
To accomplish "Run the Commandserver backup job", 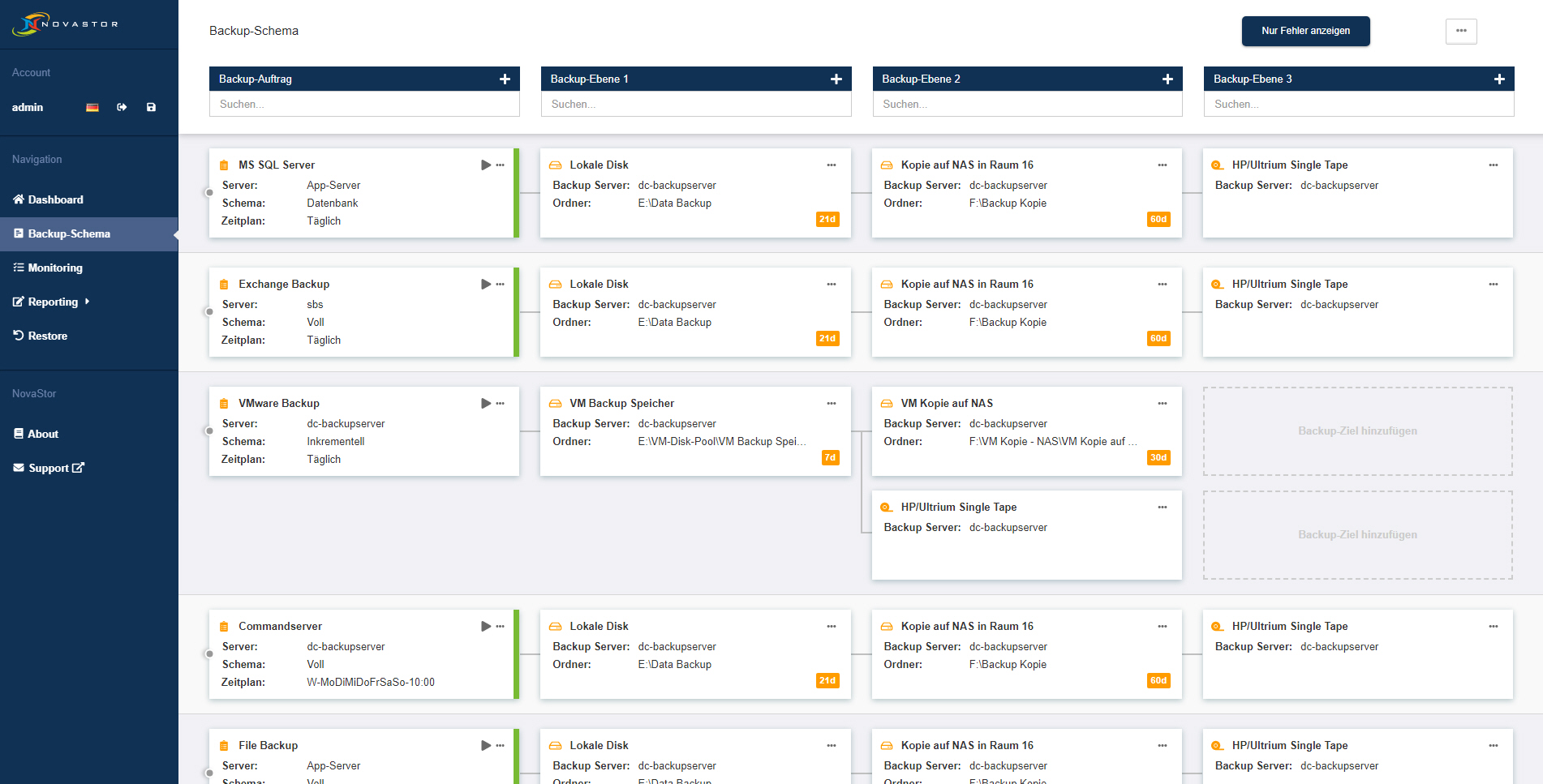I will pyautogui.click(x=485, y=626).
